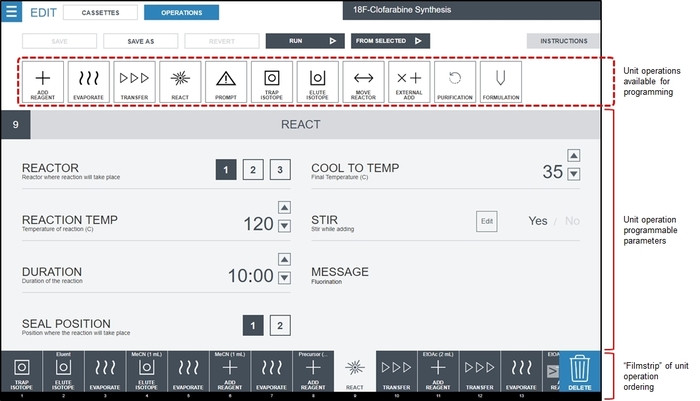This screenshot has height=401, width=700.
Task: Set seal position to 2
Action: [281, 325]
